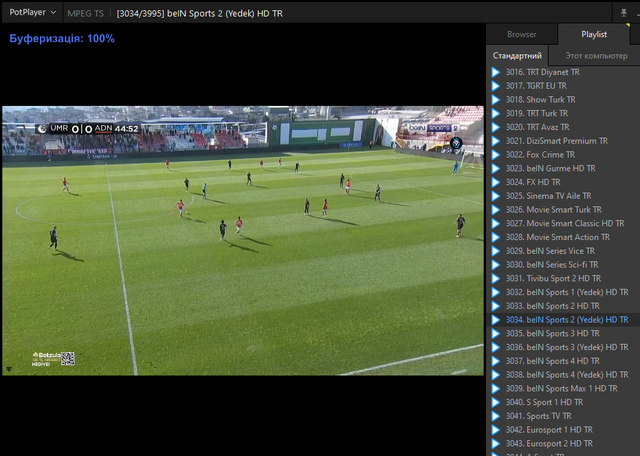Select channel text 3018. Show Turk TR

pyautogui.click(x=540, y=100)
